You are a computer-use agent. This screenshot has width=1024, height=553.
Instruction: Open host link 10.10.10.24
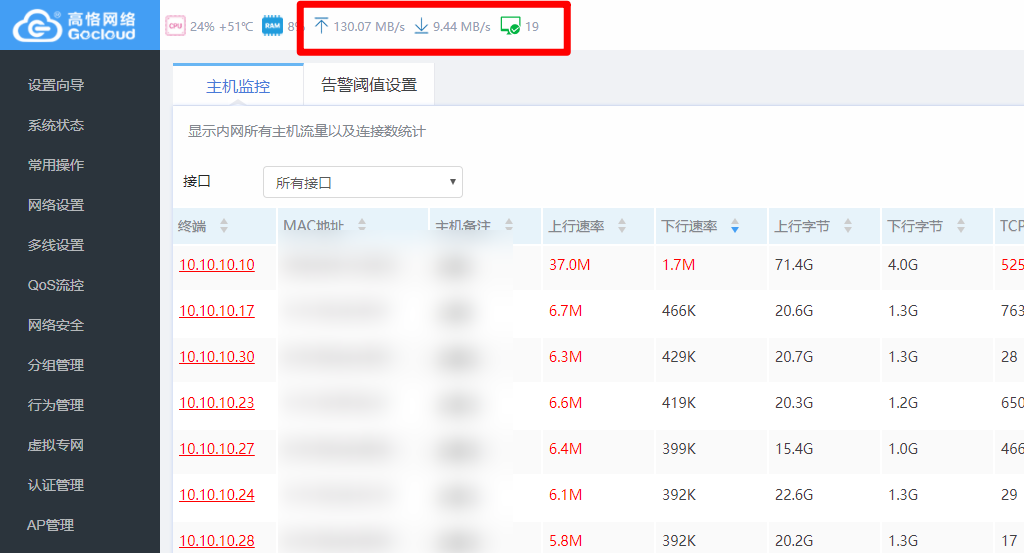click(217, 495)
